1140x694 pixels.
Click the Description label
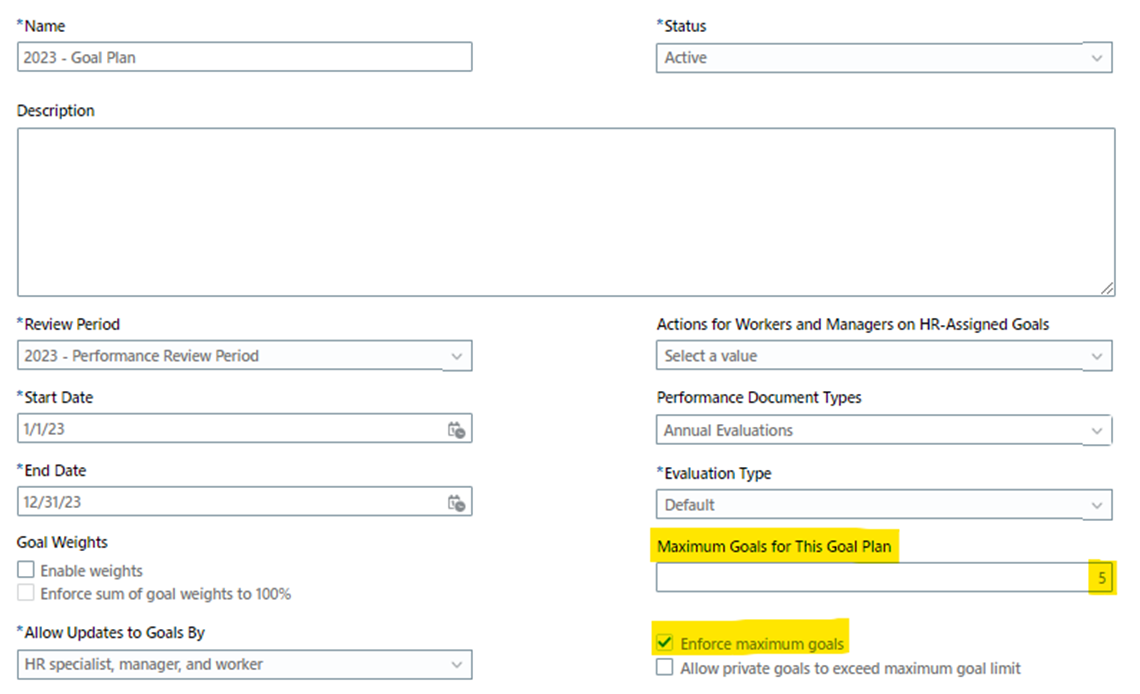[55, 110]
